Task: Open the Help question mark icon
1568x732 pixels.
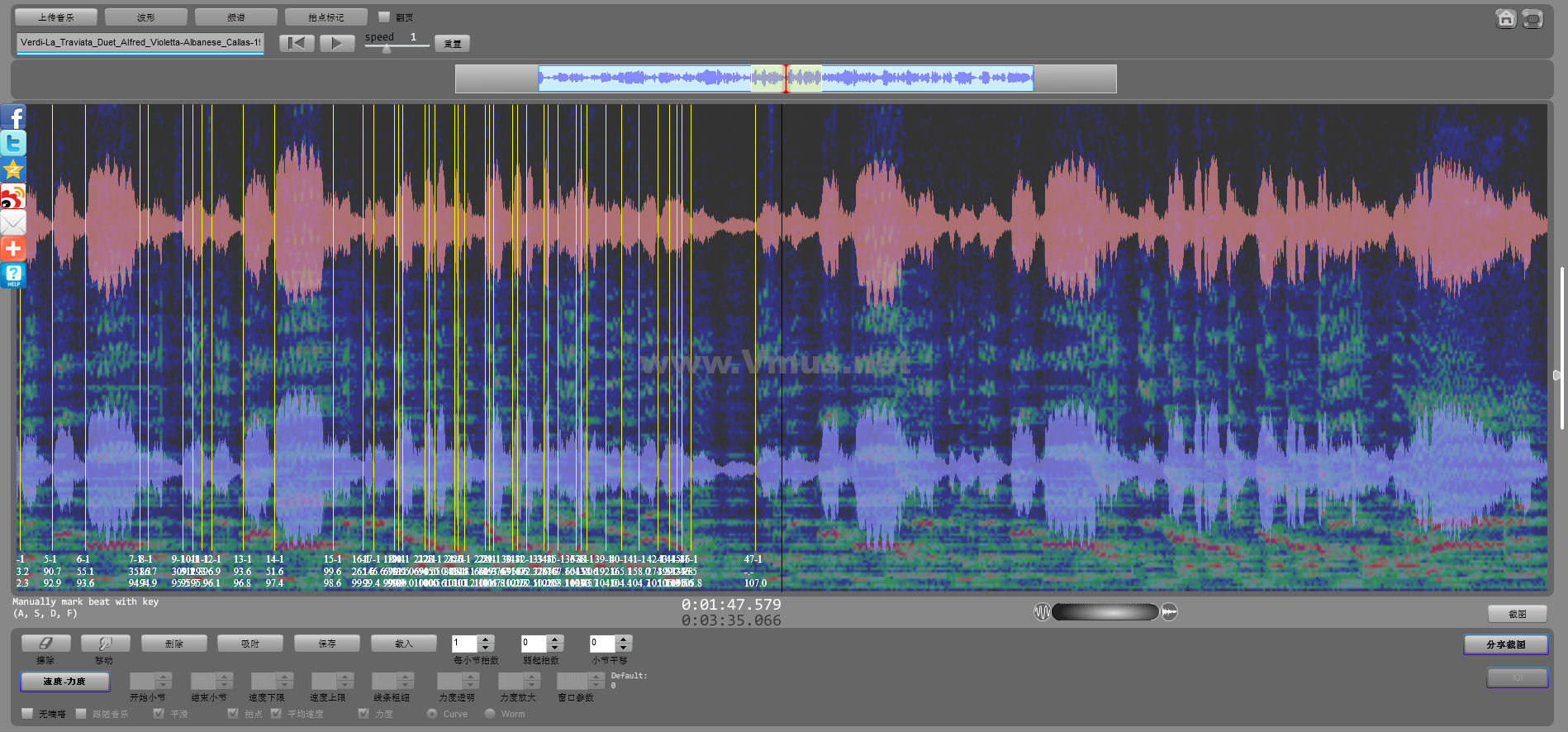Action: [x=13, y=275]
